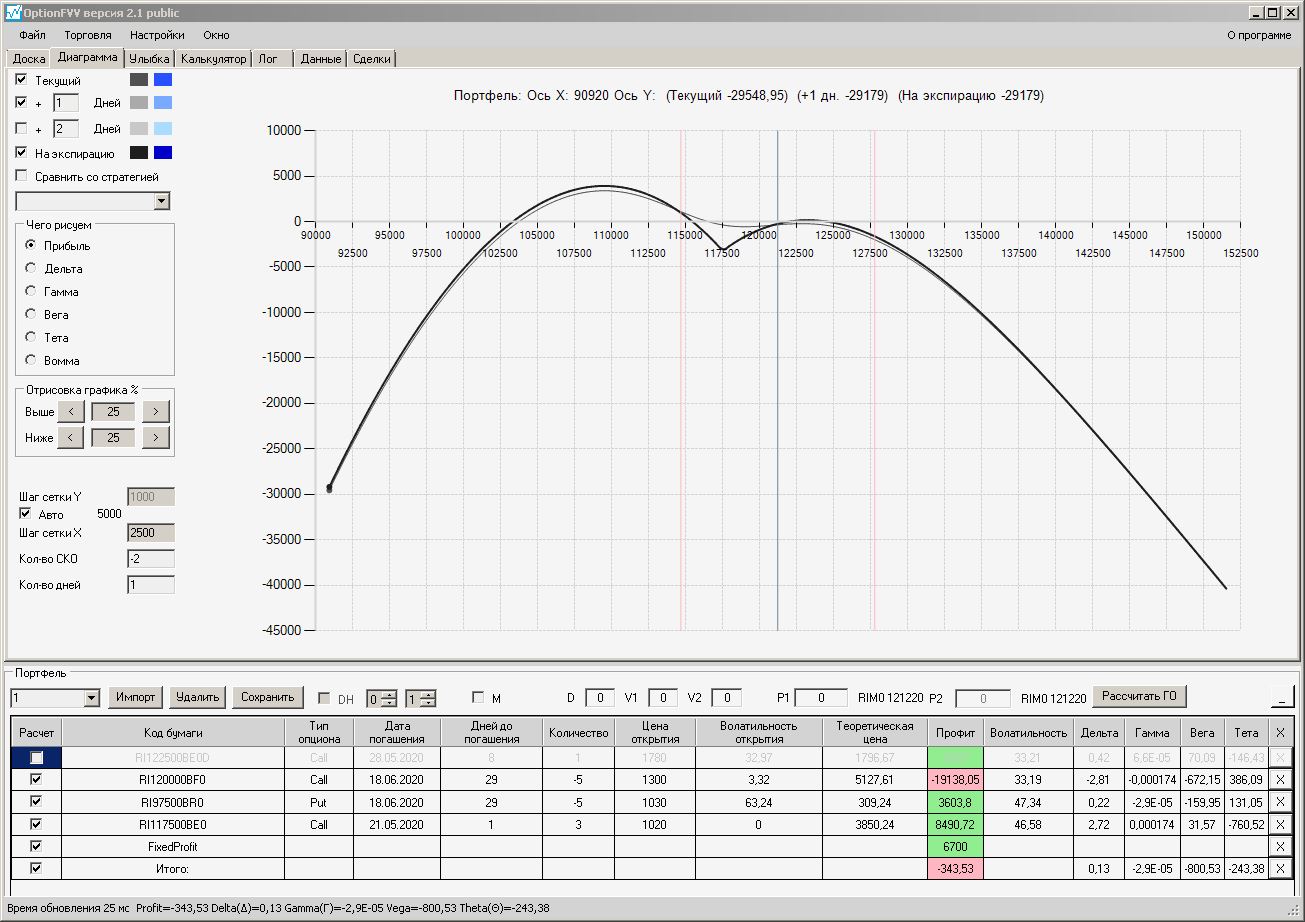The height and width of the screenshot is (922, 1305).
Task: Click the X delete icon in RI120000BF0 row
Action: pos(1280,779)
